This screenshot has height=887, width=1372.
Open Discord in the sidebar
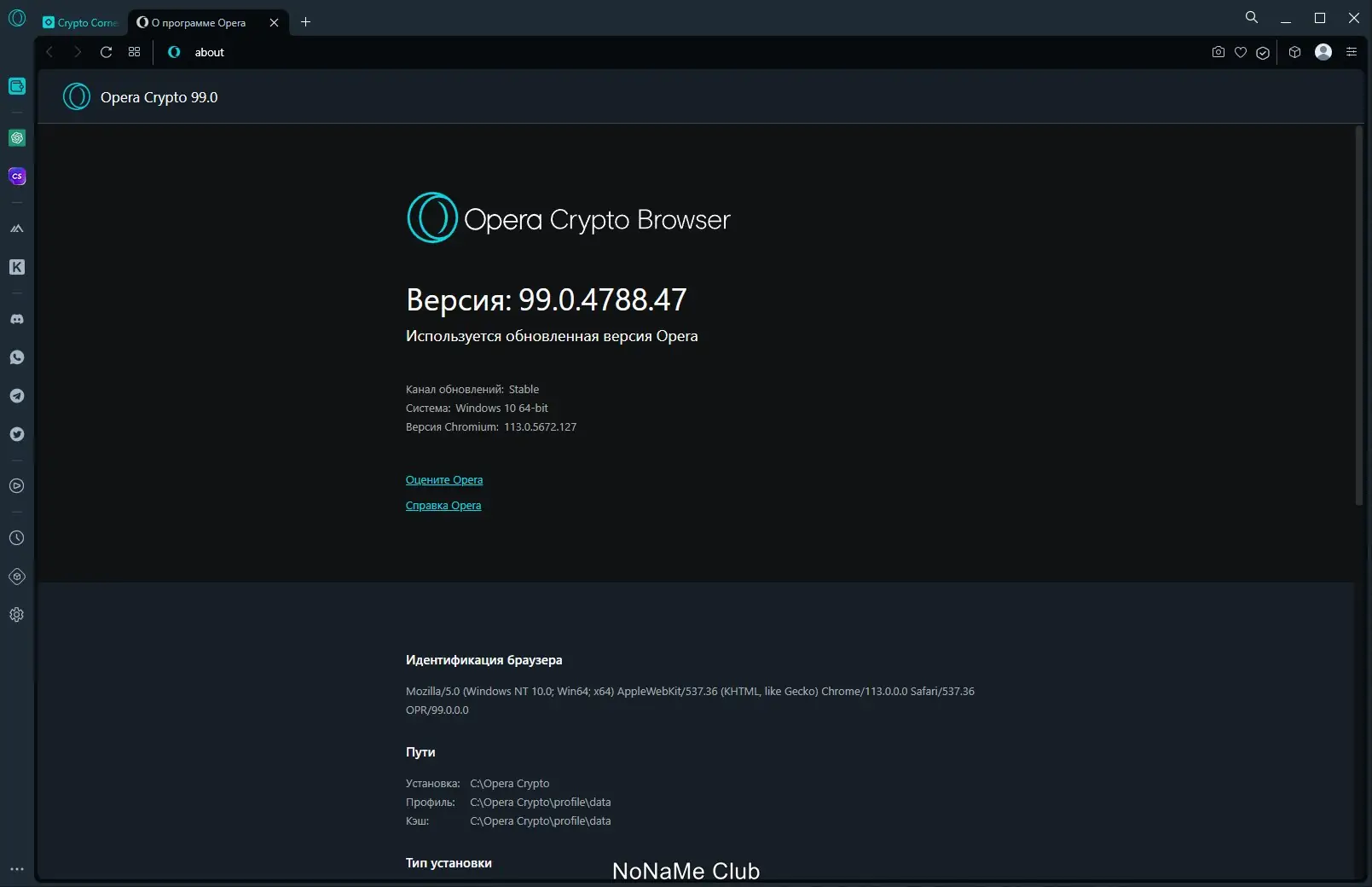tap(17, 319)
